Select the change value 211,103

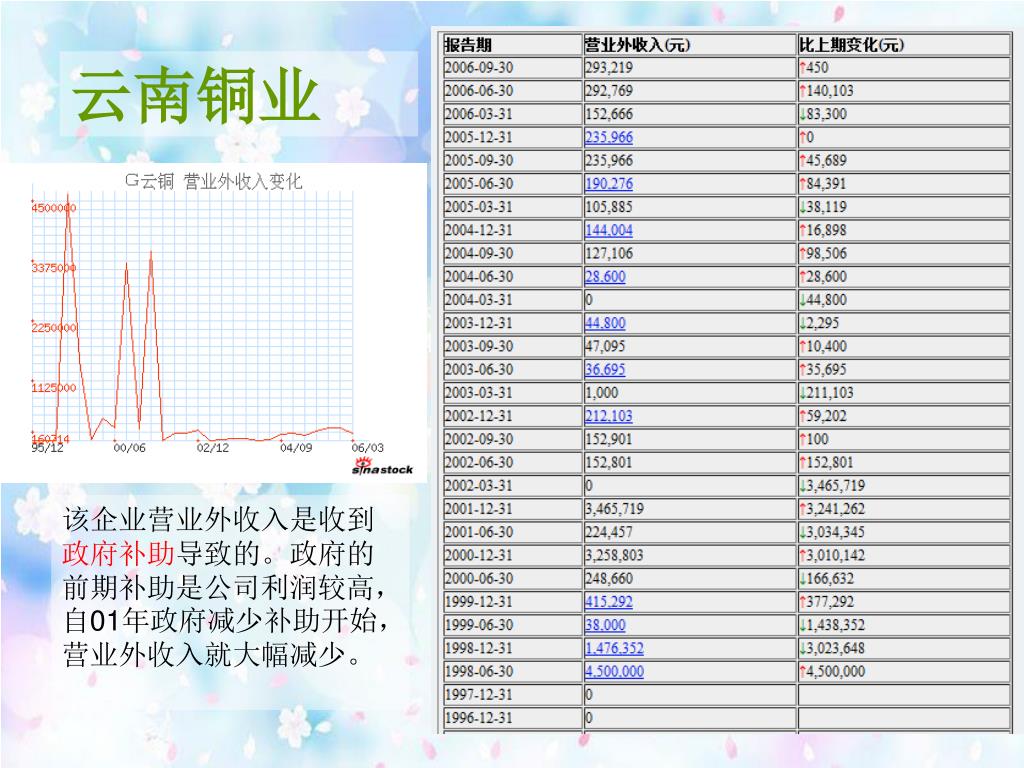click(830, 392)
